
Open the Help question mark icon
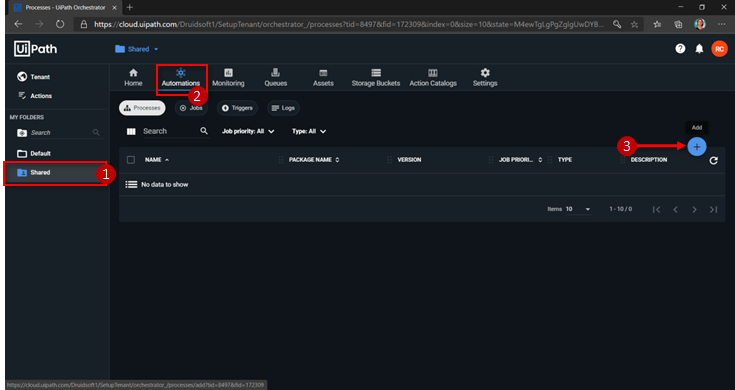[x=680, y=49]
